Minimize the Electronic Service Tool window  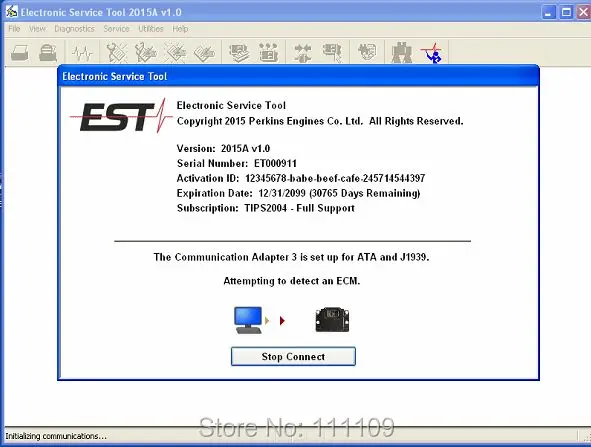tap(548, 12)
